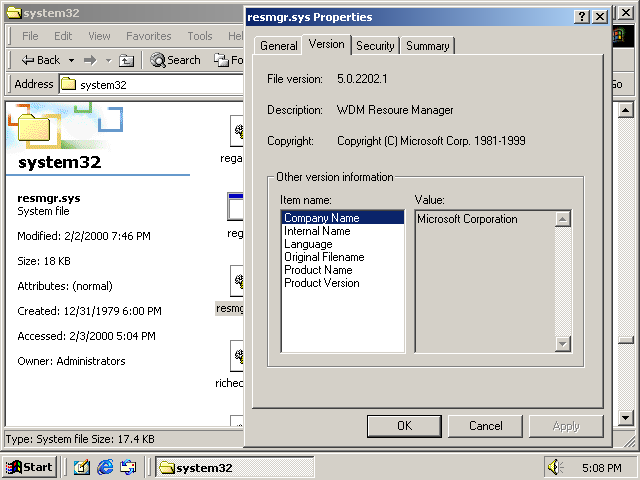Image resolution: width=640 pixels, height=480 pixels.
Task: Select Original Filename in item list
Action: (x=343, y=257)
